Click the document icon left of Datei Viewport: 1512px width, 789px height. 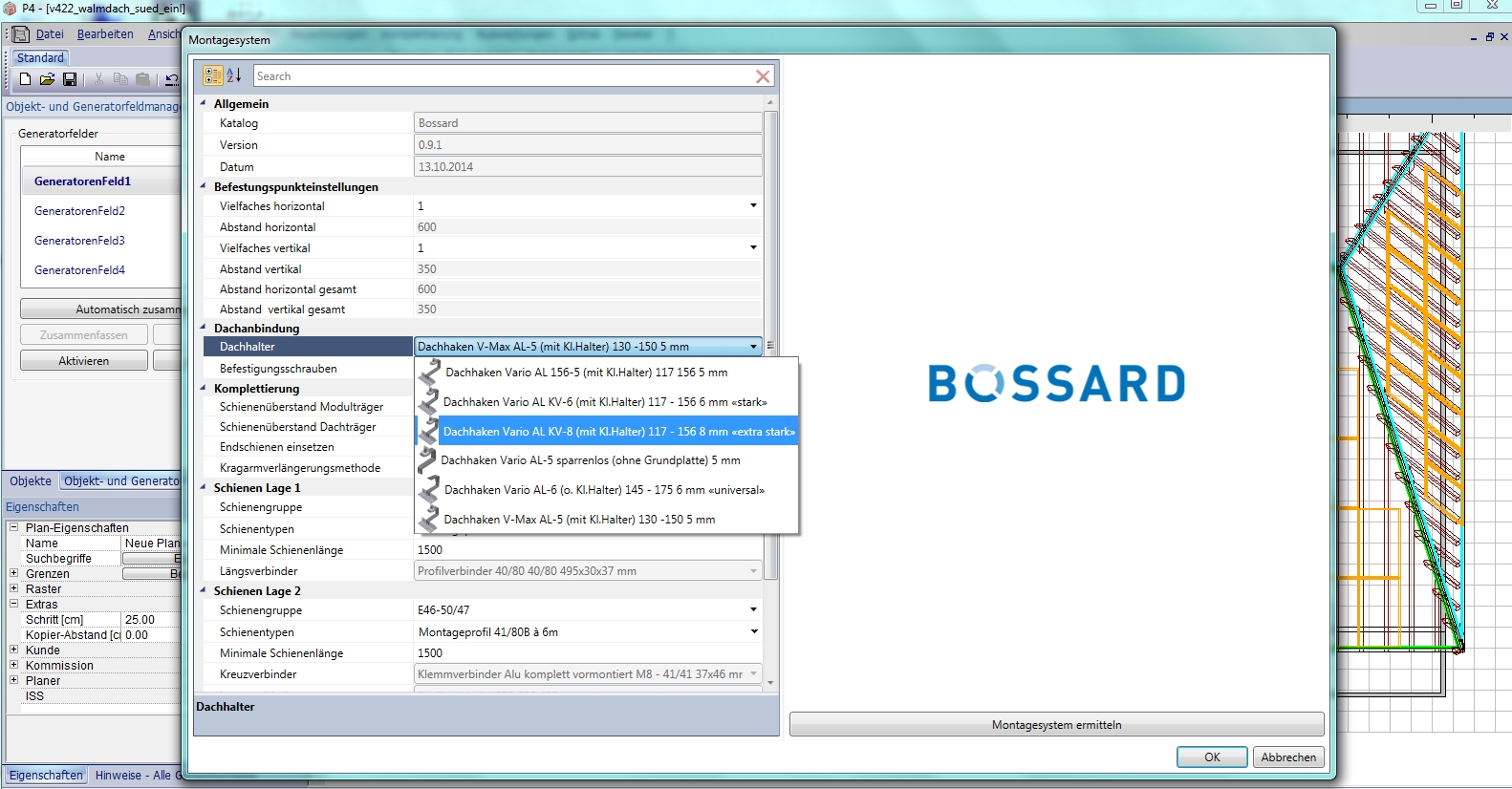20,34
